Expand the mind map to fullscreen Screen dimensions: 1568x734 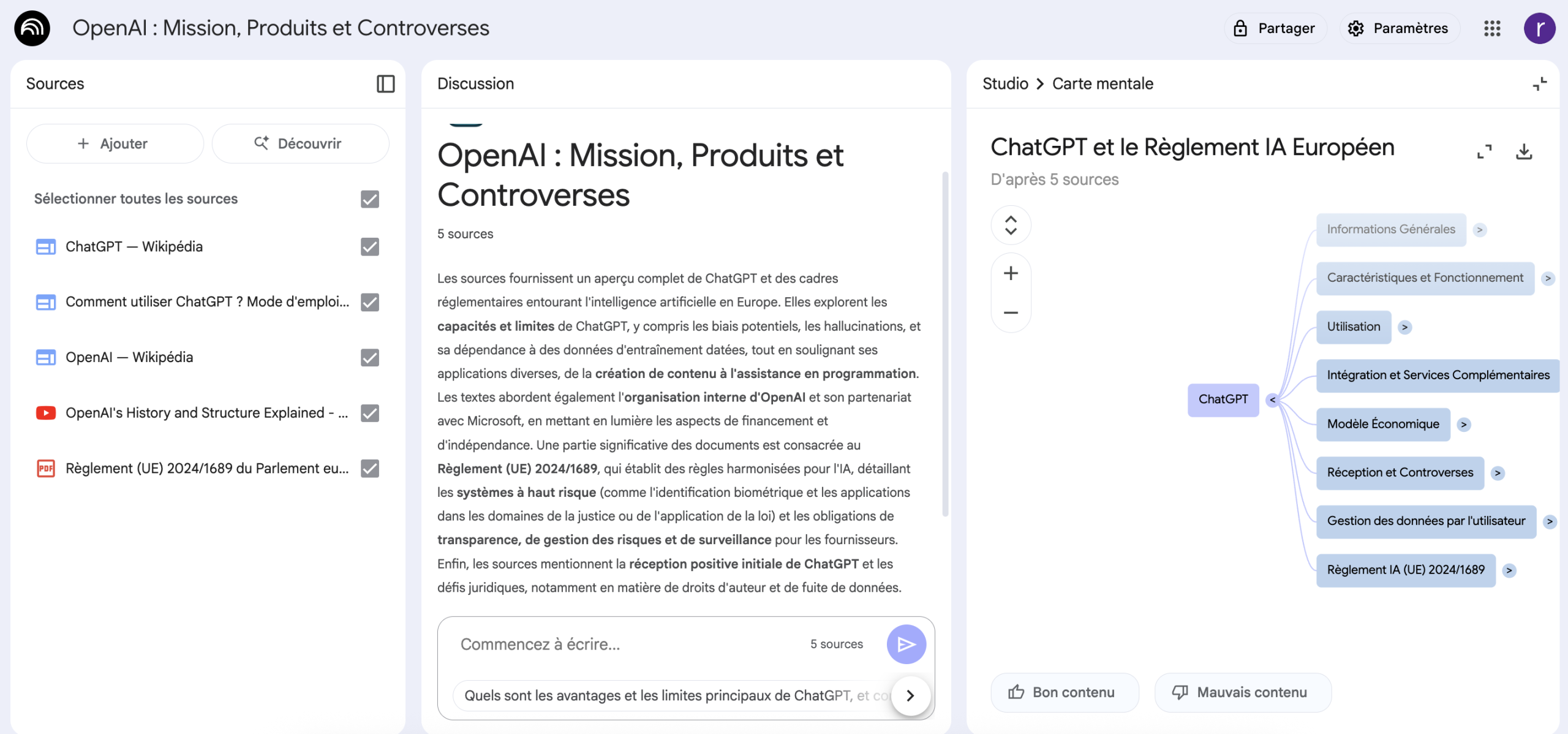click(1484, 151)
